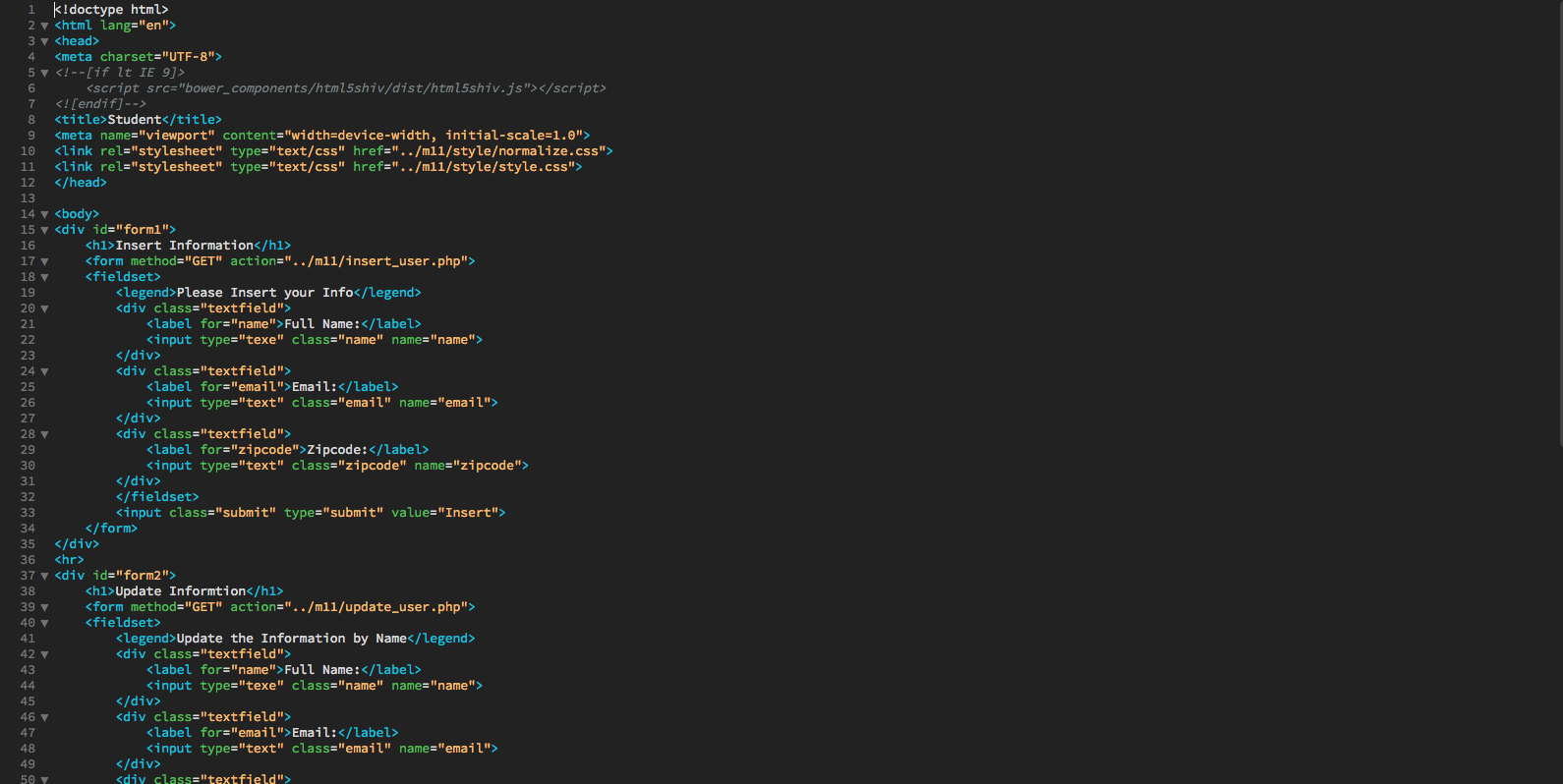
Task: Click the <hr> tag on line 36
Action: pos(70,560)
